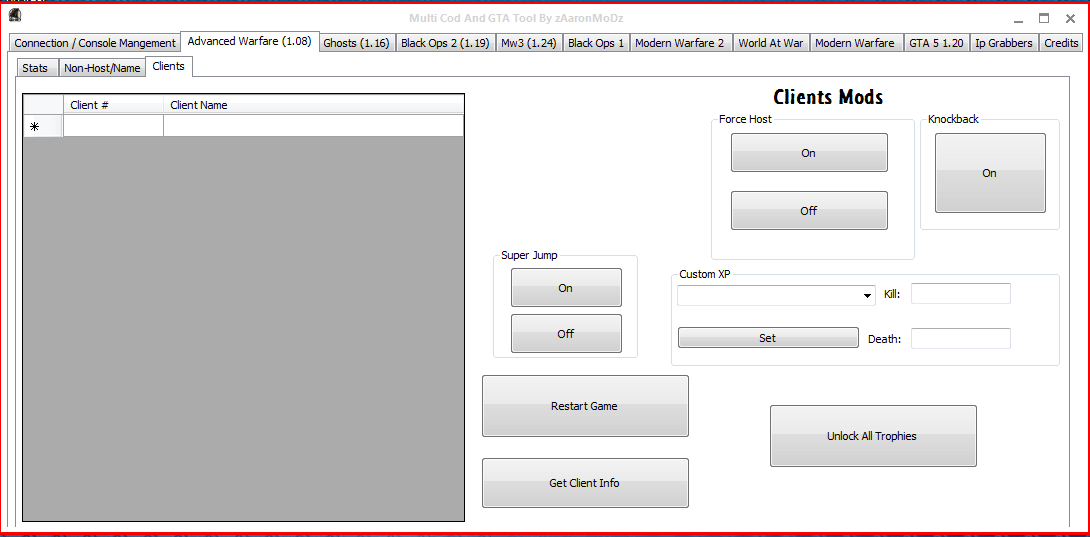Viewport: 1090px width, 537px height.
Task: Open the World At War tab
Action: (x=770, y=43)
